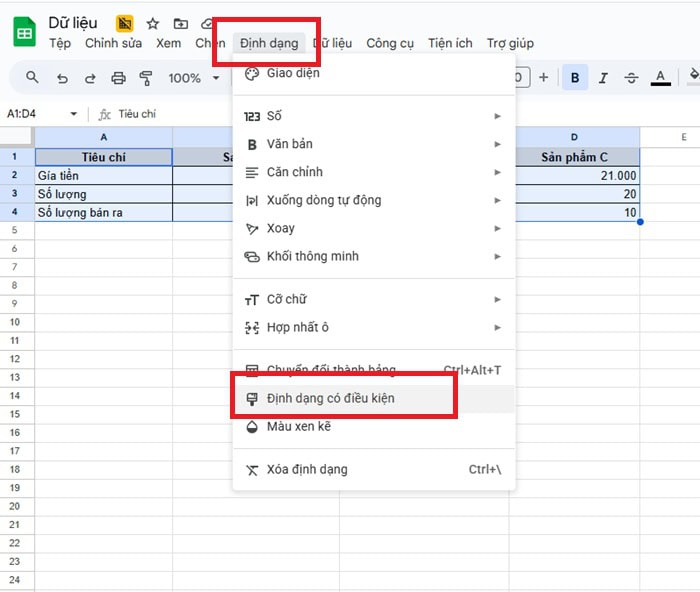Open the 100% zoom dropdown

coord(194,78)
